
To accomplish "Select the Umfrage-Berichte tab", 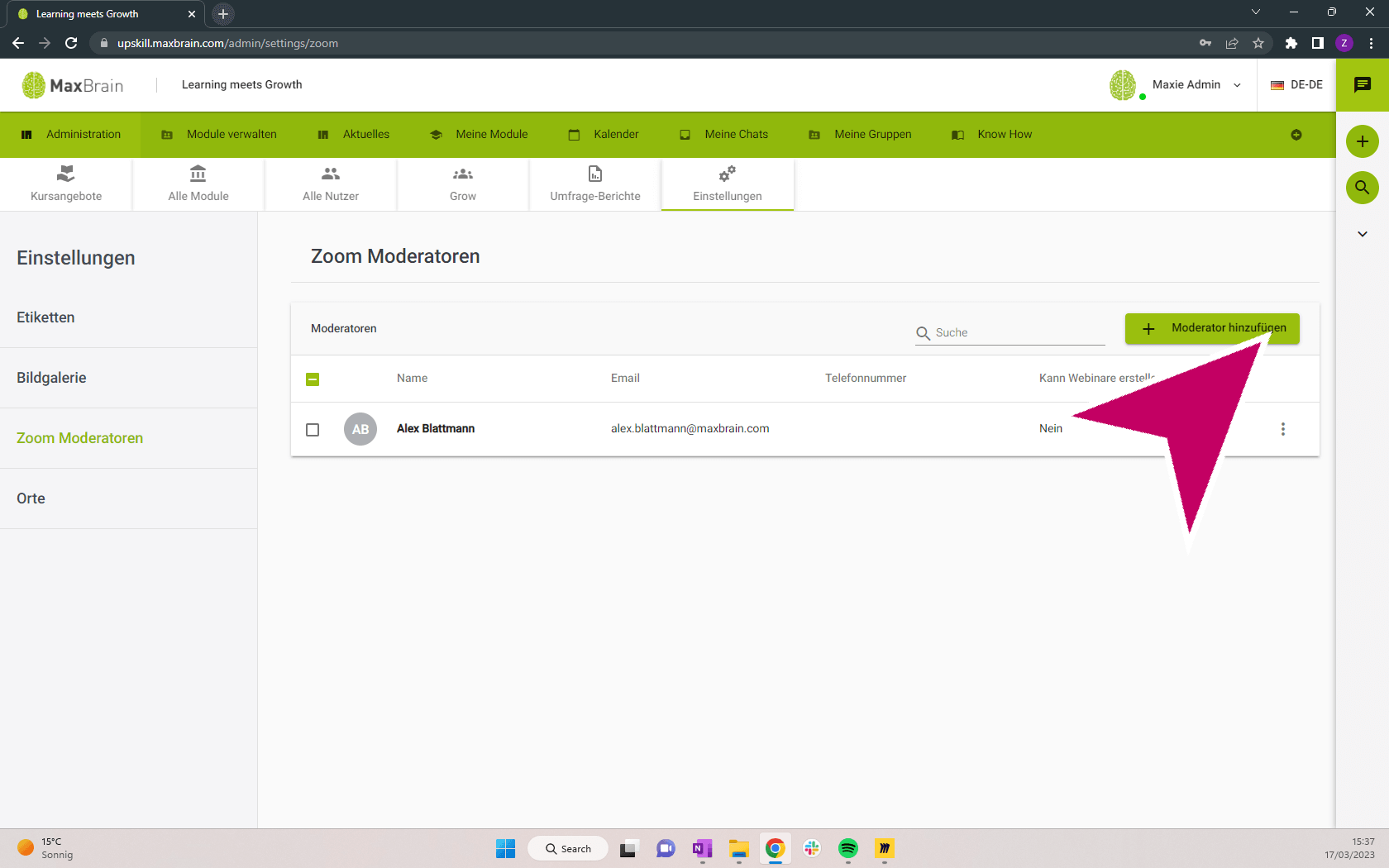I will [595, 184].
